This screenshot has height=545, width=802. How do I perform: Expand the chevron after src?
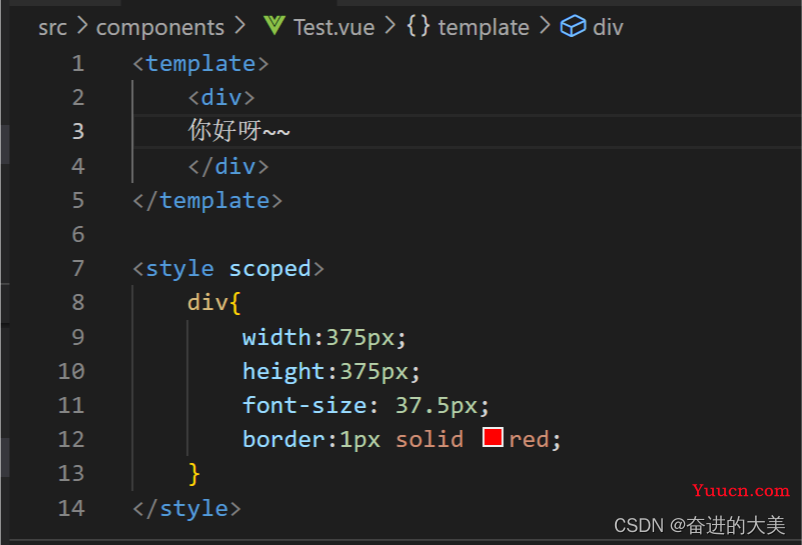point(82,26)
